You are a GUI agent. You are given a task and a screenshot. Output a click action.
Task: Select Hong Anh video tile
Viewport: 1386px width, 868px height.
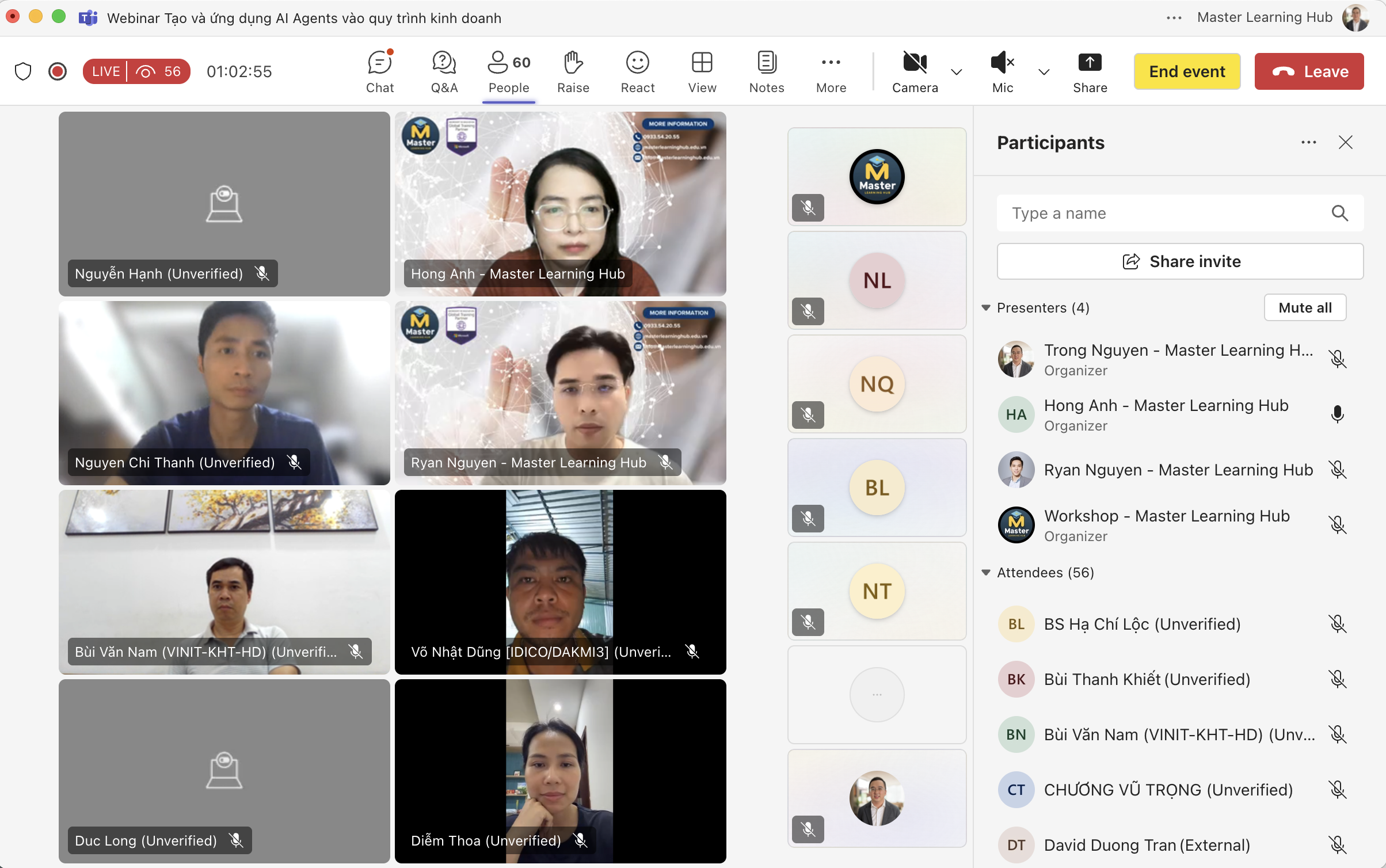[x=561, y=204]
